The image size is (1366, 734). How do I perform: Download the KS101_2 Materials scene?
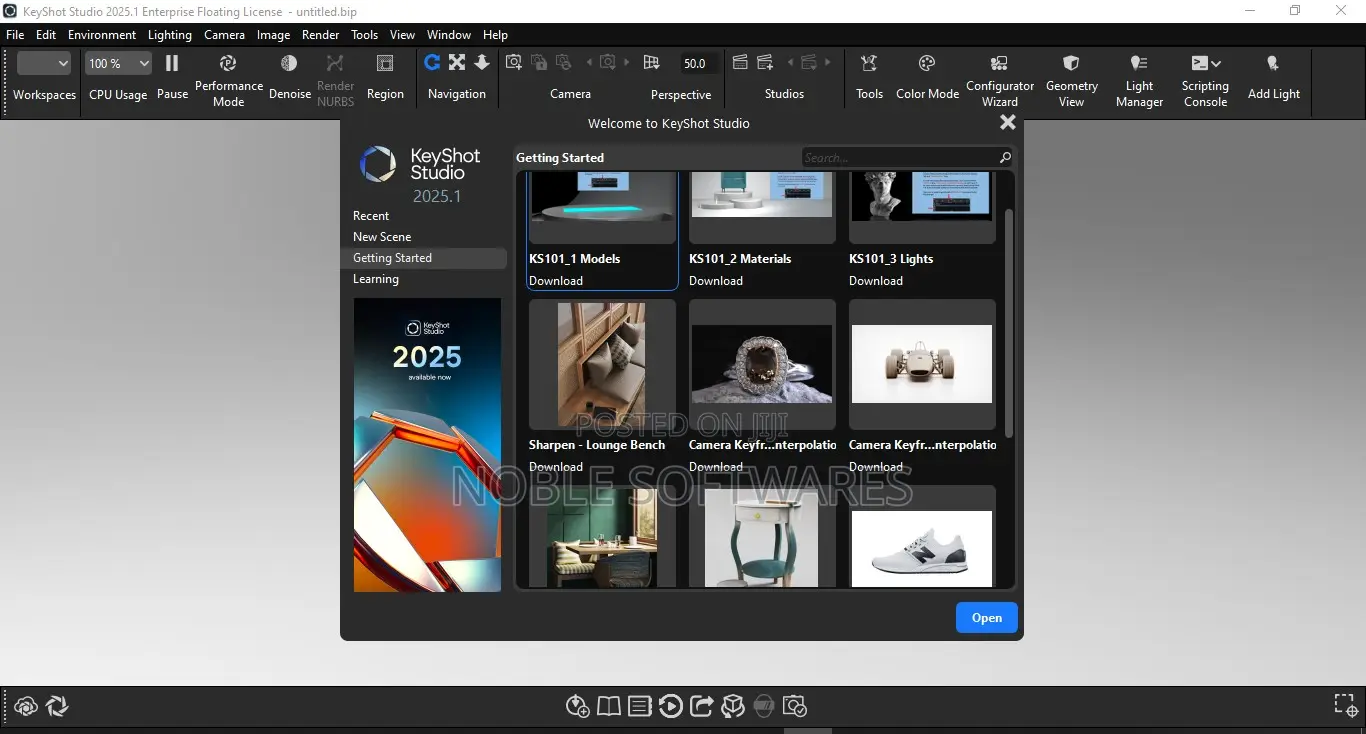click(x=716, y=281)
